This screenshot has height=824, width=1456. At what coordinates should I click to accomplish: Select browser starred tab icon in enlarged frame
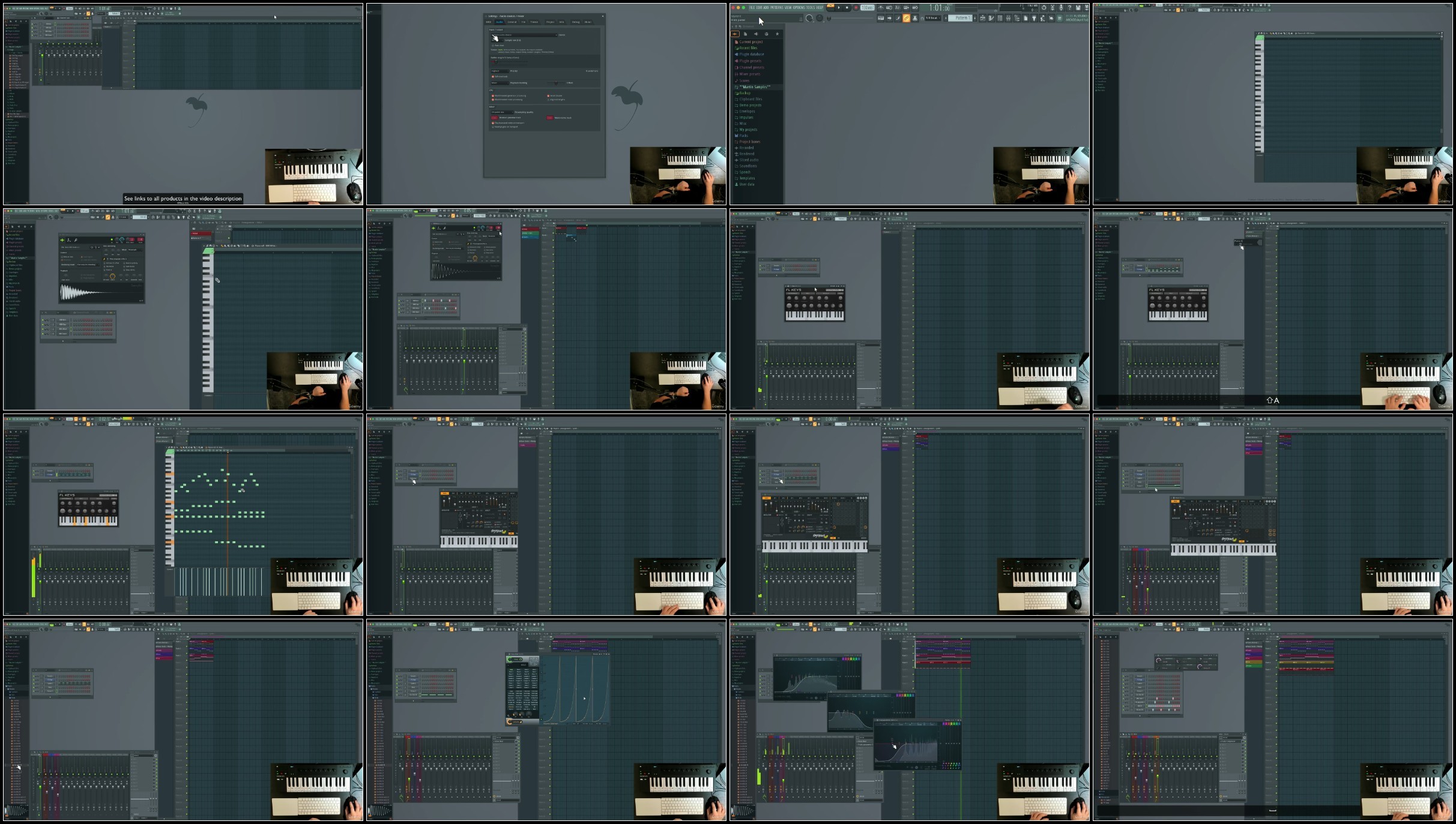pyautogui.click(x=777, y=34)
